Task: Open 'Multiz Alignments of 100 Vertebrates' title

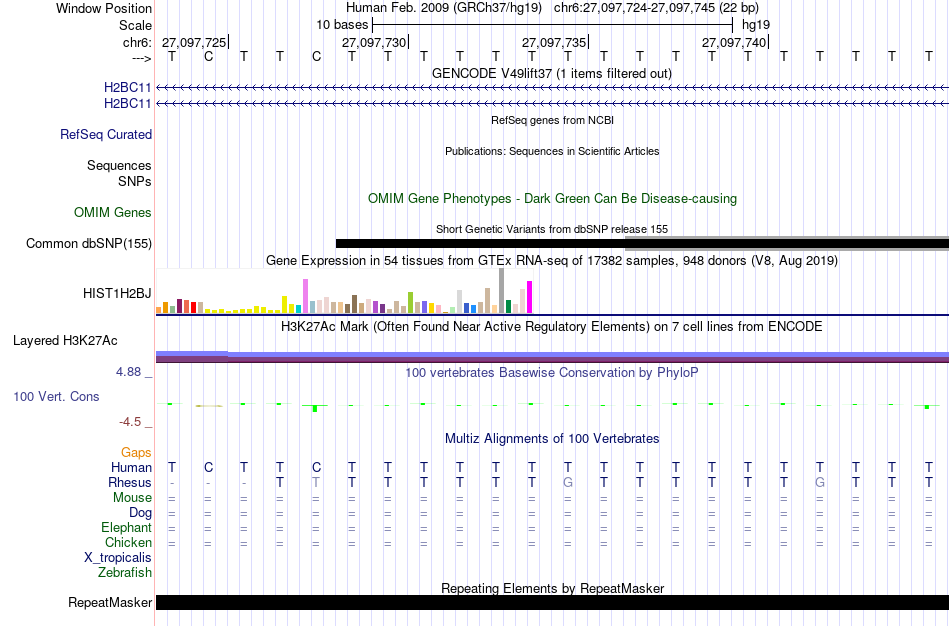Action: point(552,439)
